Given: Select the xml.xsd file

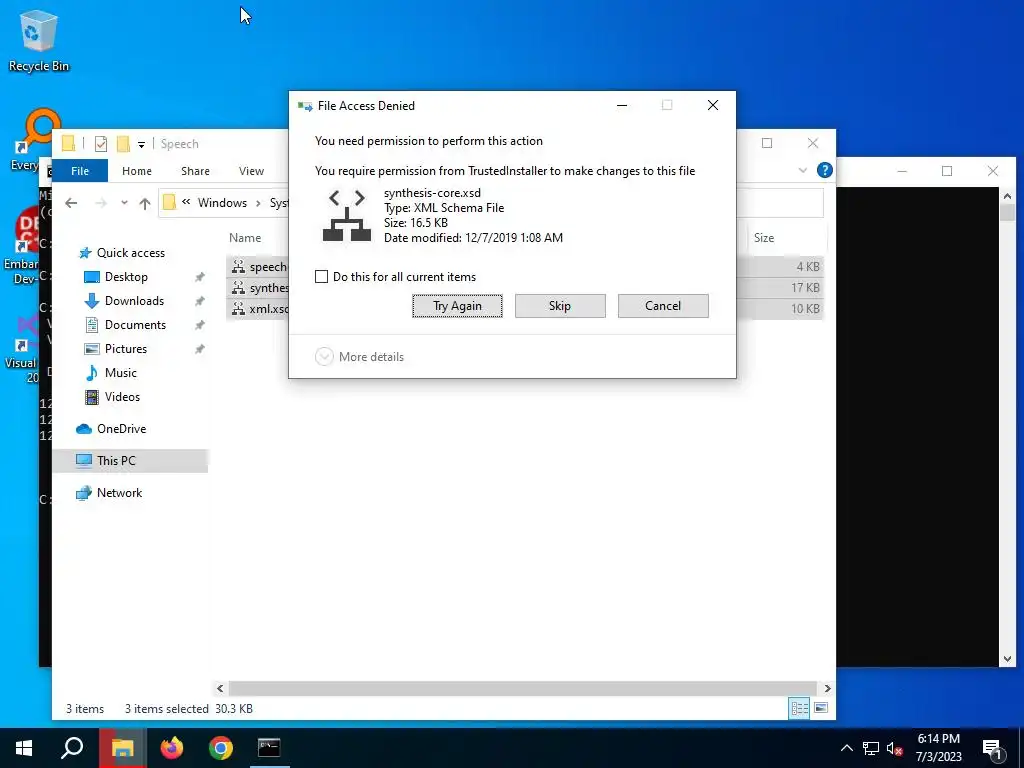Looking at the screenshot, I should [269, 309].
